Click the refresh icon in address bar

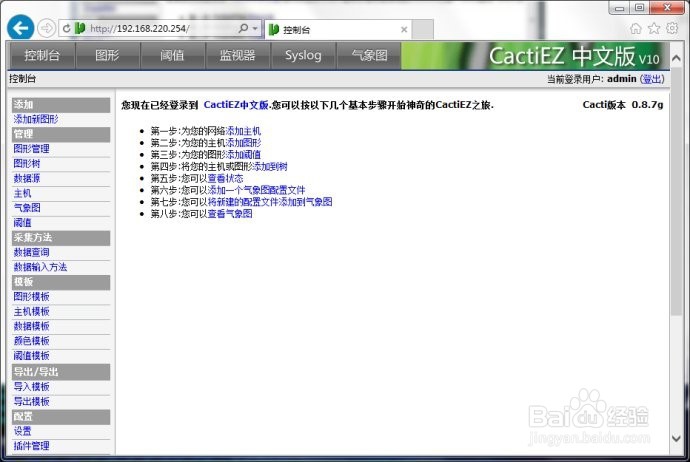66,29
